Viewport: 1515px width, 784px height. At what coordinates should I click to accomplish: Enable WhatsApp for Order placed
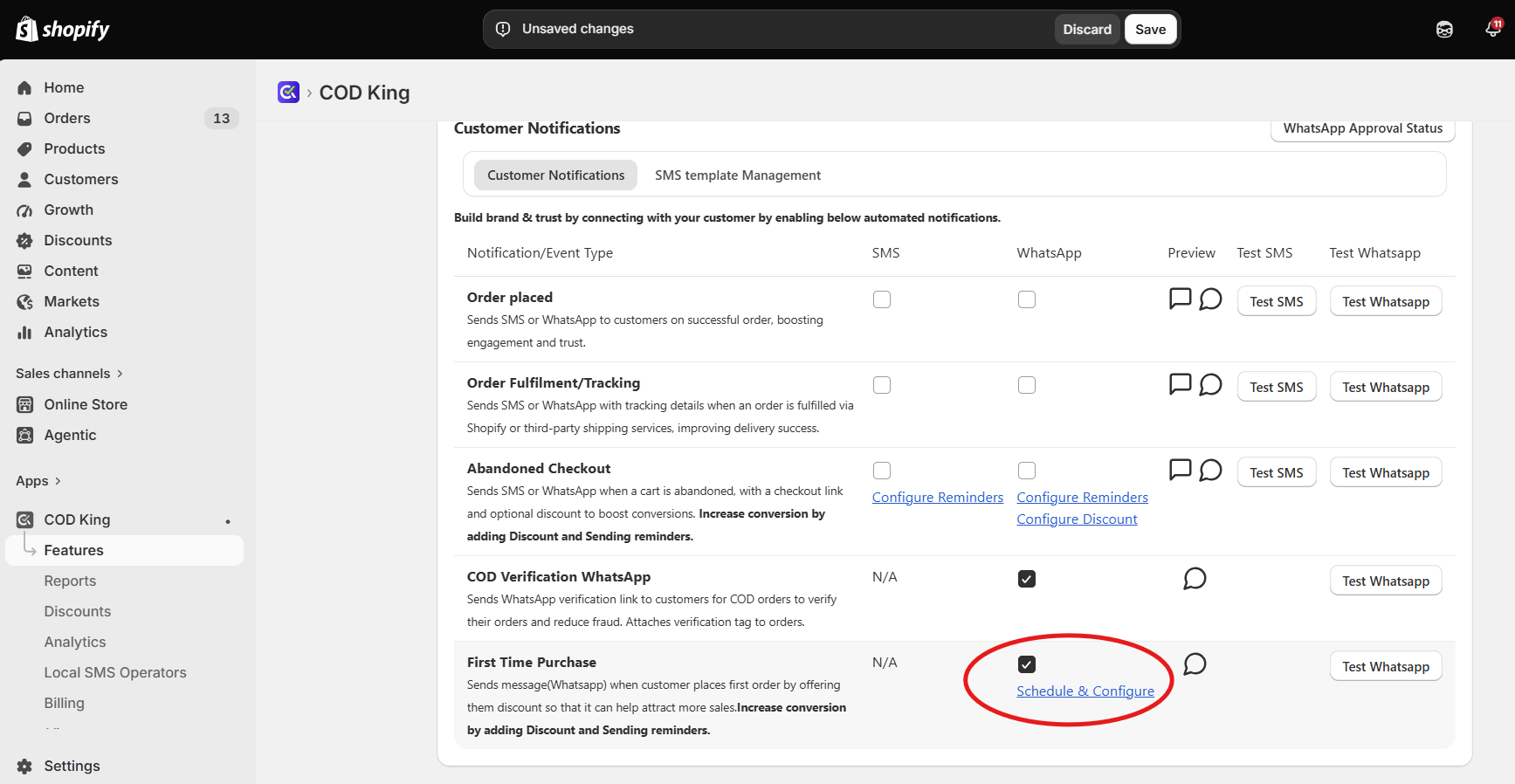click(1027, 299)
